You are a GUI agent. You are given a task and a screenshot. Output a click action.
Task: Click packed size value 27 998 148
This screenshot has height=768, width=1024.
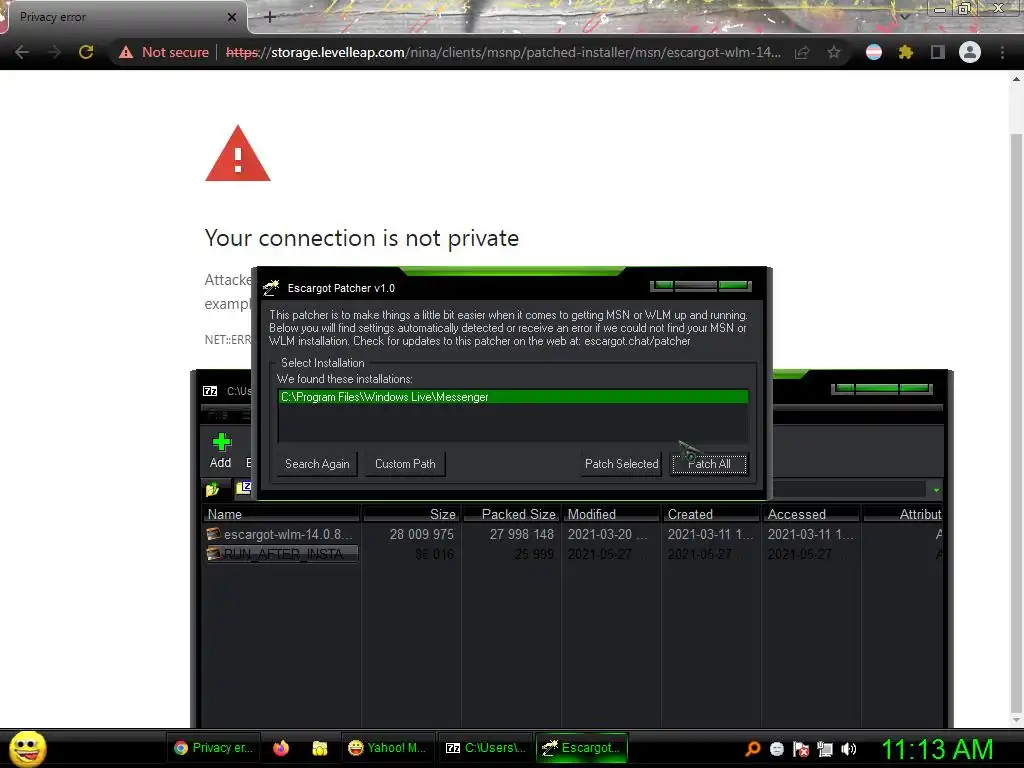522,534
